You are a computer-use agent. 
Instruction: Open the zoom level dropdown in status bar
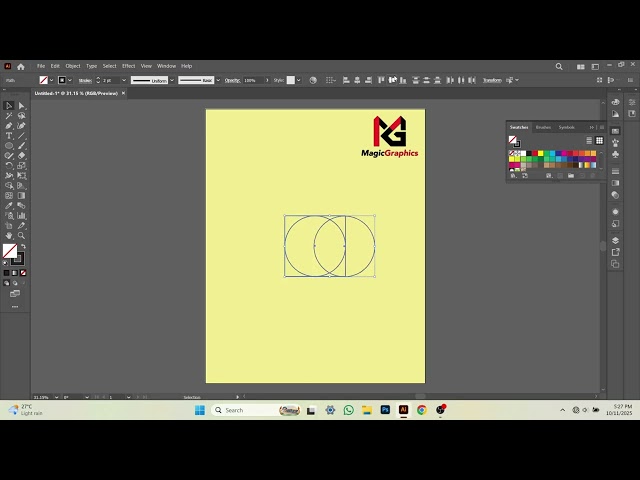(56, 397)
